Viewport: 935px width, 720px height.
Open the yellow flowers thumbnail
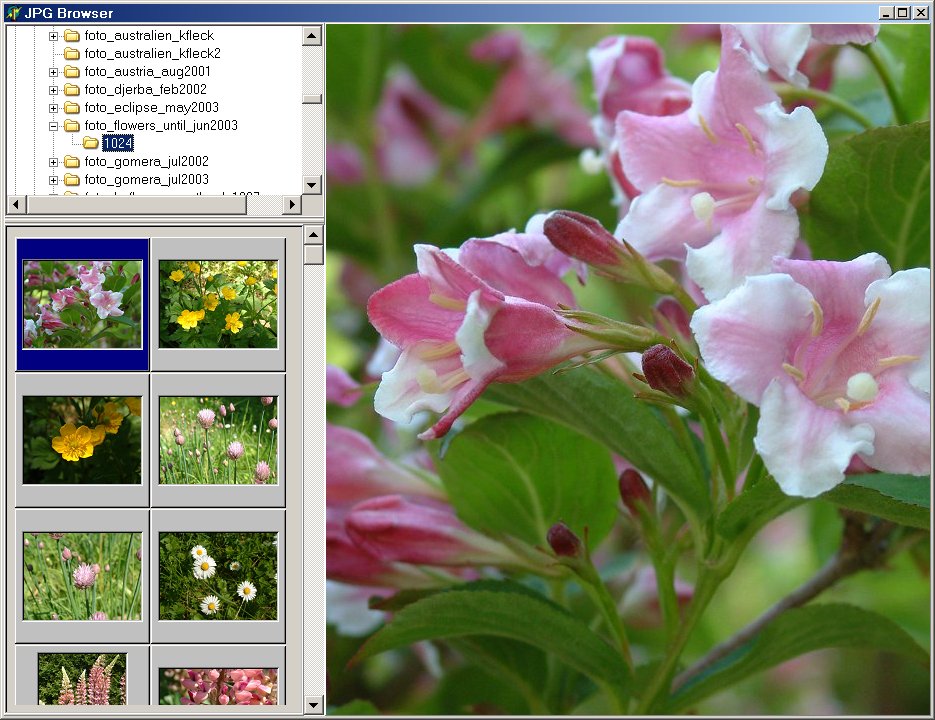click(218, 301)
